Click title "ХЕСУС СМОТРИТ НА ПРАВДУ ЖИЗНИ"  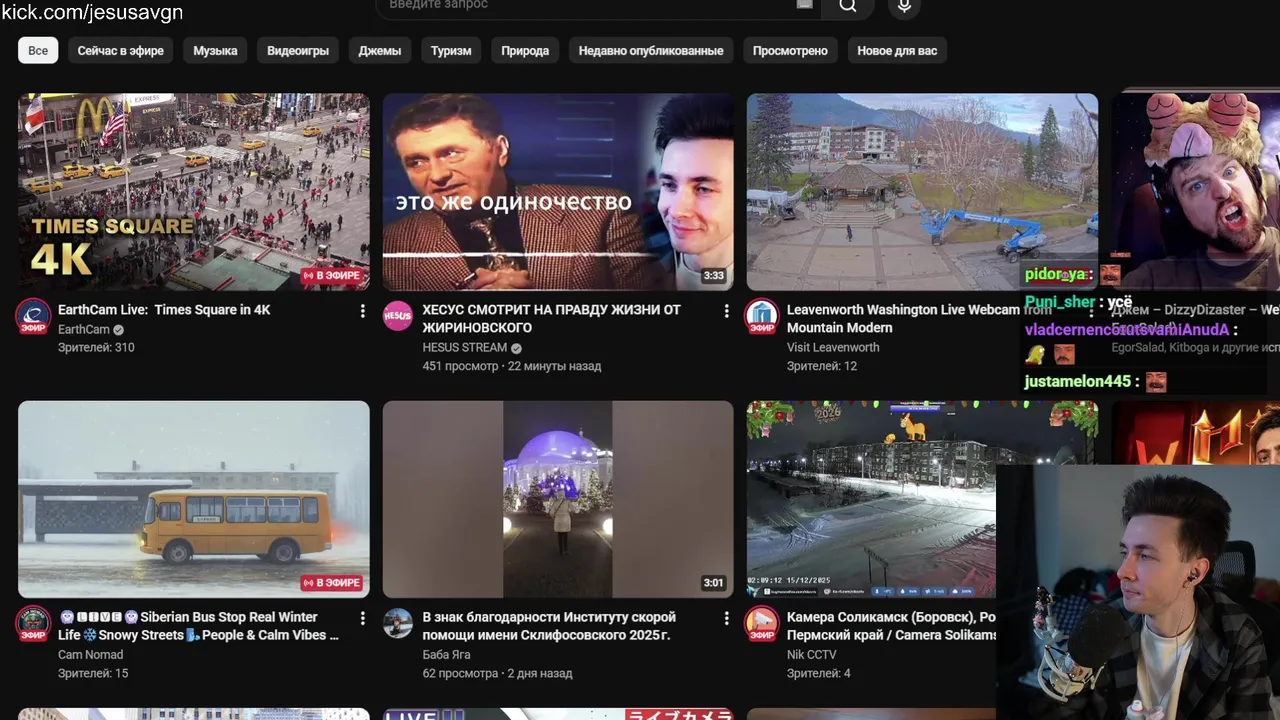click(551, 319)
